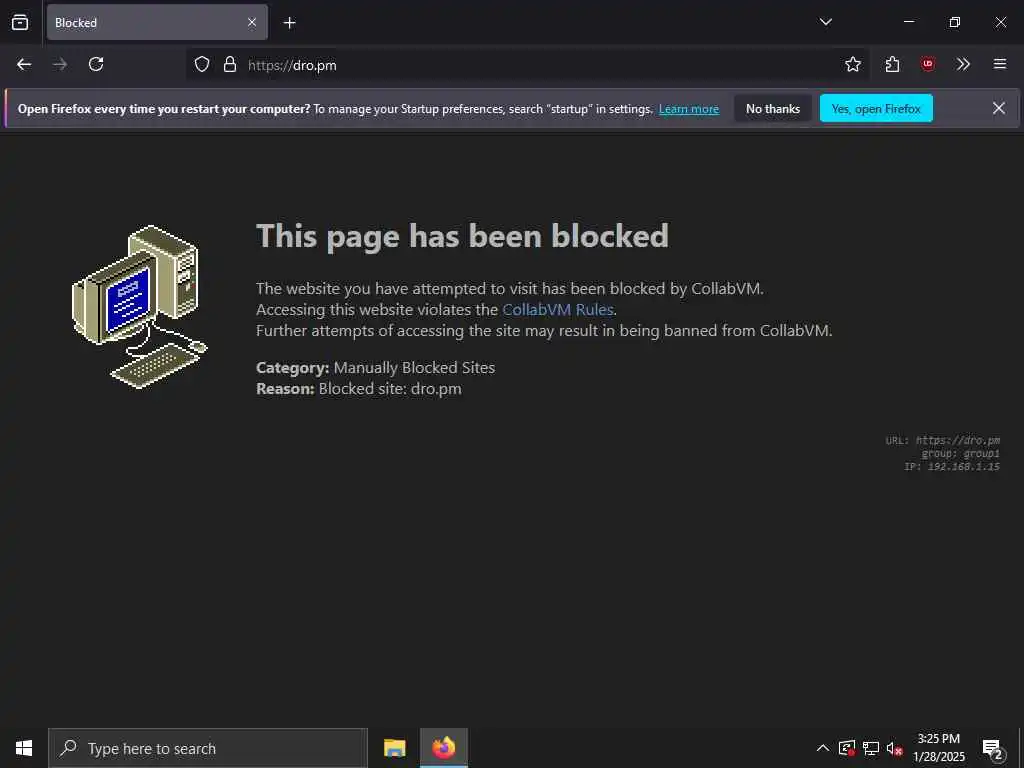Go back to previous page
Image resolution: width=1024 pixels, height=768 pixels.
tap(24, 64)
